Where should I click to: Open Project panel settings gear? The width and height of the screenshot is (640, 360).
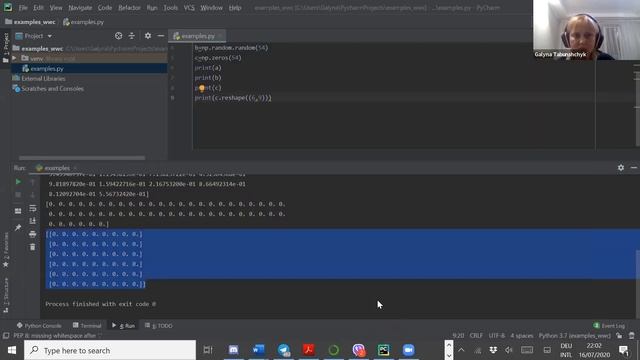tap(148, 36)
